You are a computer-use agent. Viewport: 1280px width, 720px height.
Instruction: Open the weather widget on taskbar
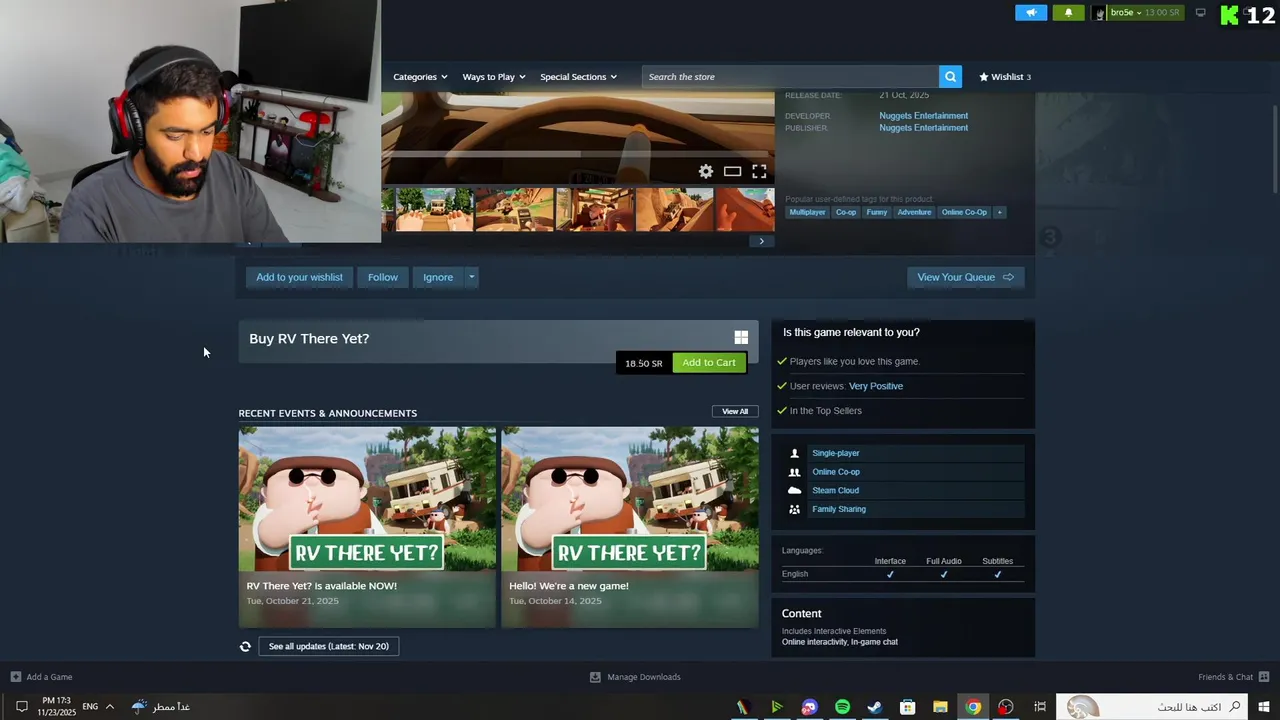160,707
